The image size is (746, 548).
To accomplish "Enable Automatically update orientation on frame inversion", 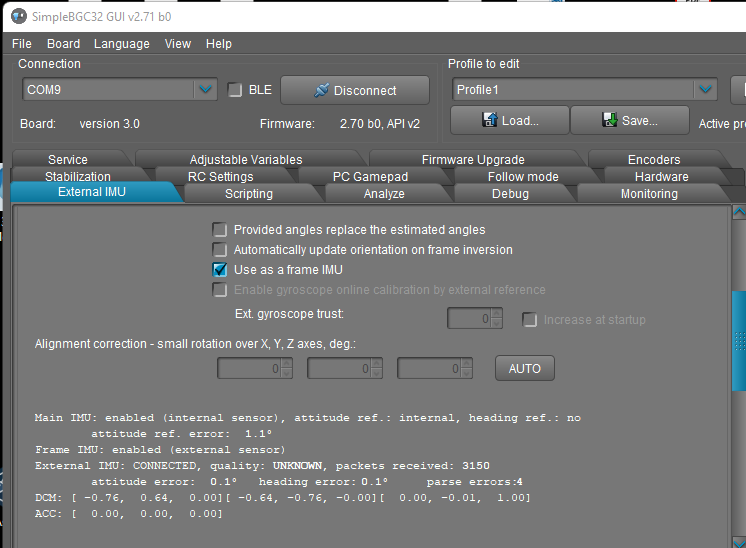I will click(220, 250).
